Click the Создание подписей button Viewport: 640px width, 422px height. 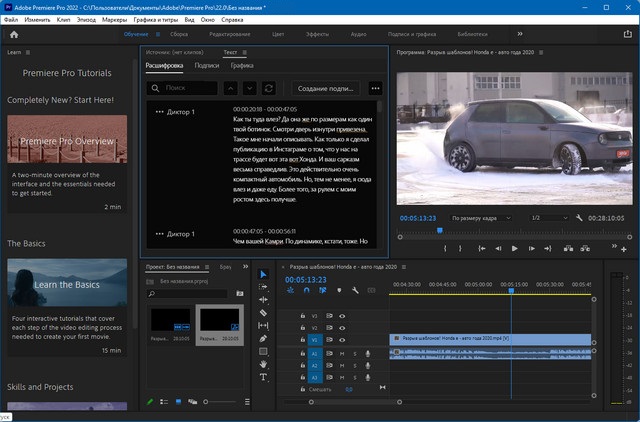(325, 88)
